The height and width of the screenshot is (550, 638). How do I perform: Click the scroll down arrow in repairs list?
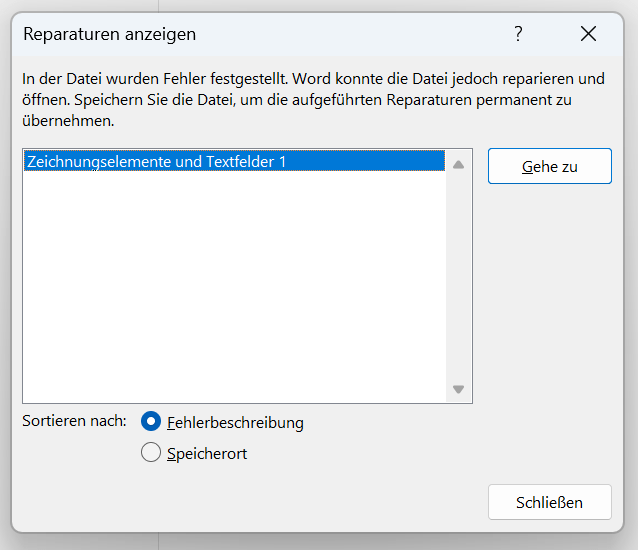click(x=458, y=389)
